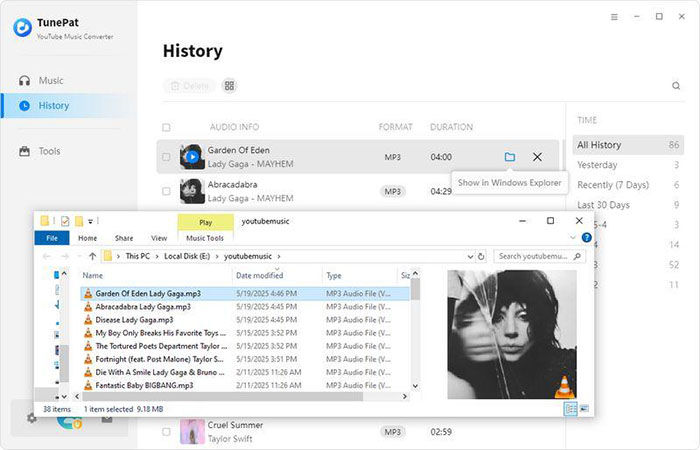Click the properties quick access icon

(65, 221)
